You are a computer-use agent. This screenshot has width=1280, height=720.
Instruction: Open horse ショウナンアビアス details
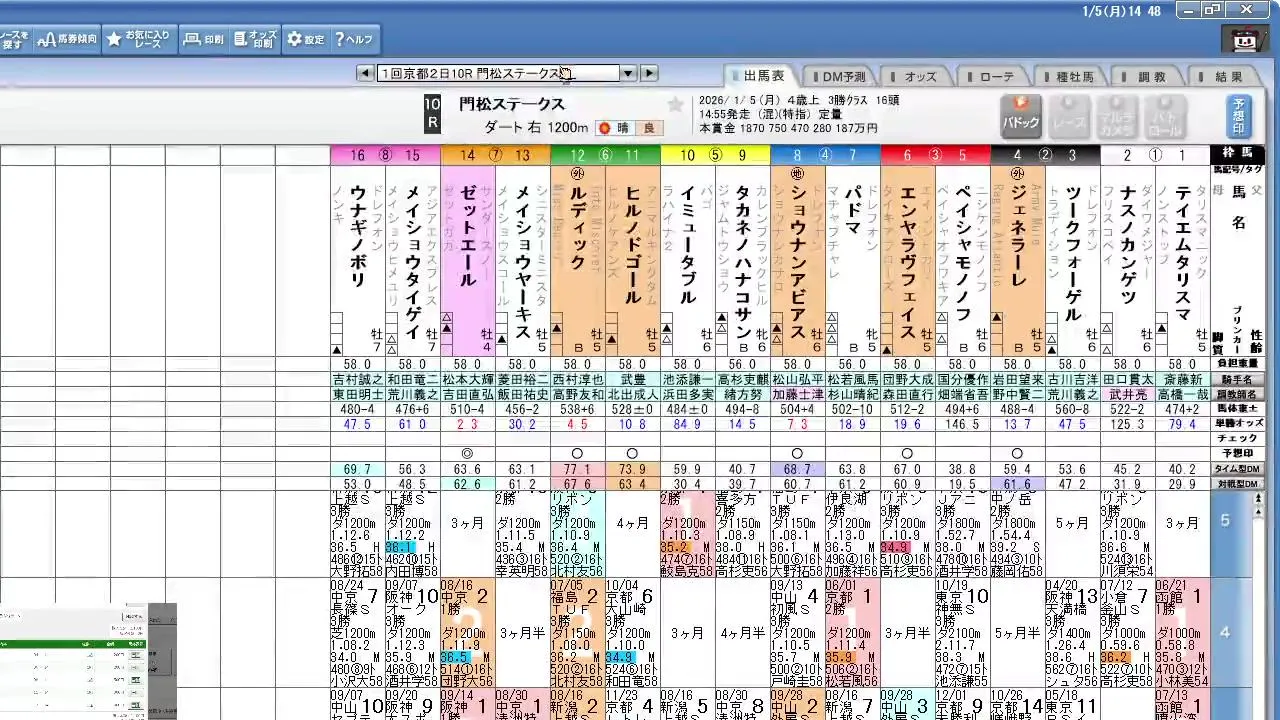pos(798,262)
